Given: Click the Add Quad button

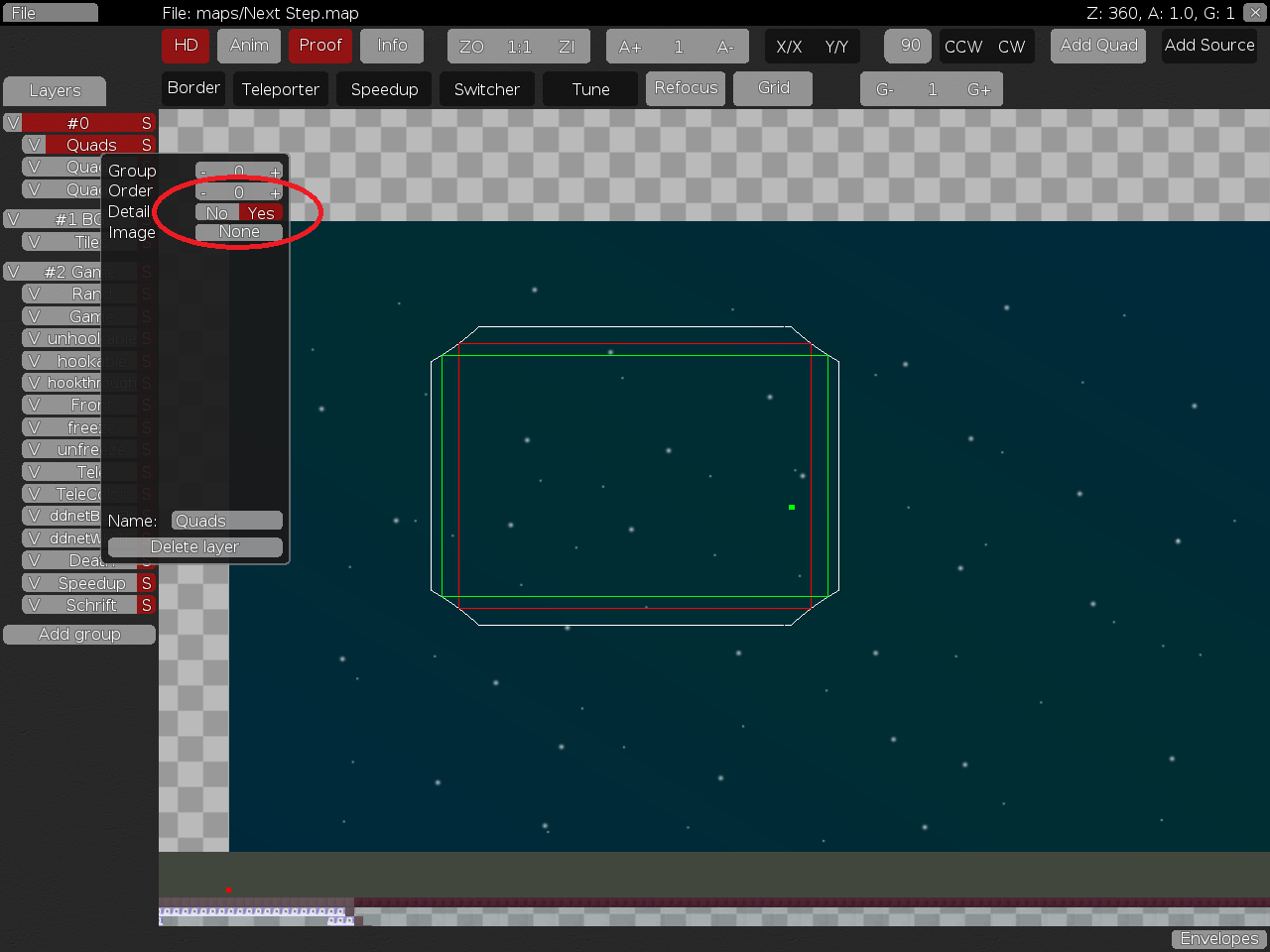Looking at the screenshot, I should pyautogui.click(x=1098, y=46).
